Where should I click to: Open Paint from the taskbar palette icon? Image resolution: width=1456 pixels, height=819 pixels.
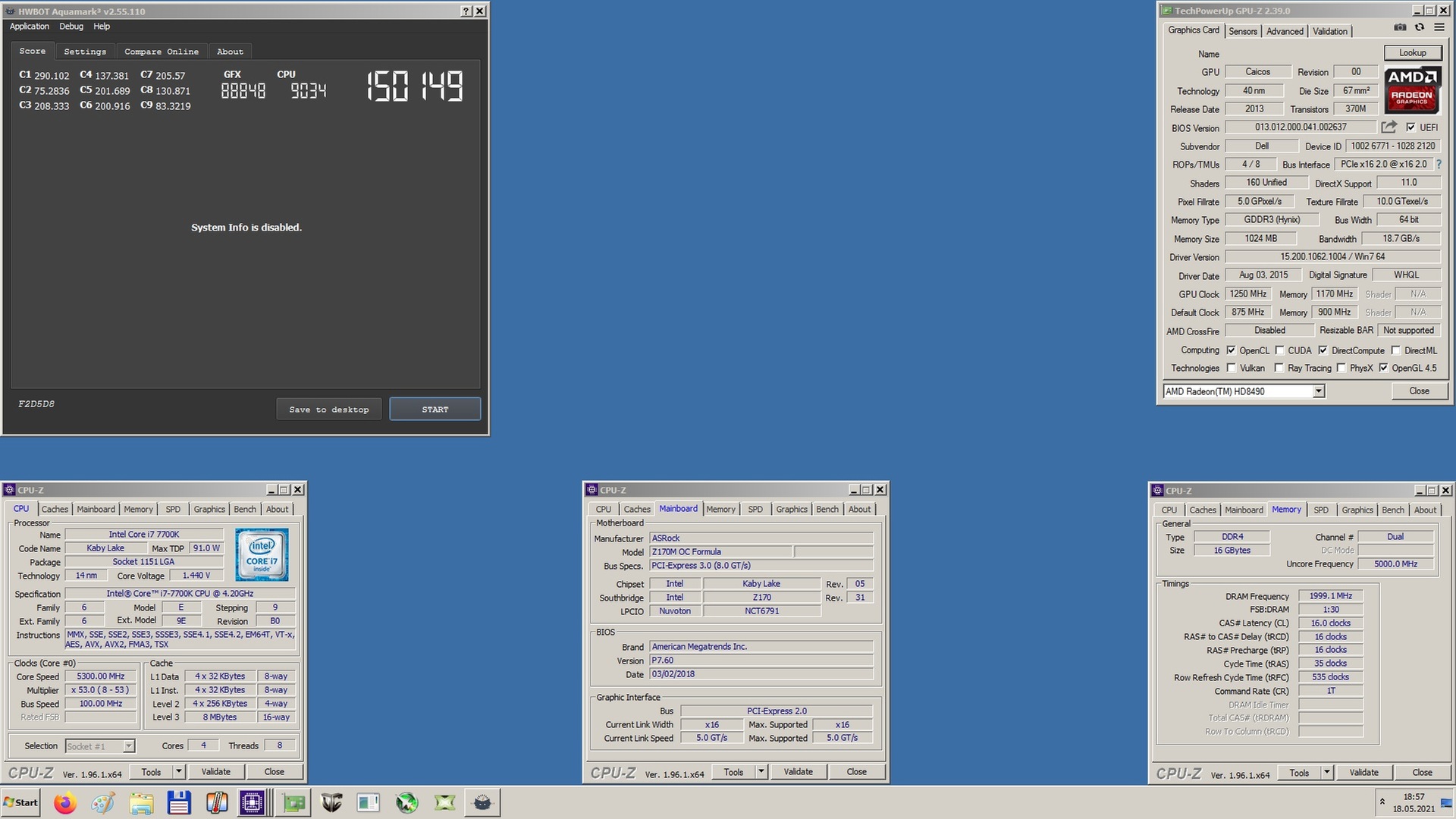[103, 802]
